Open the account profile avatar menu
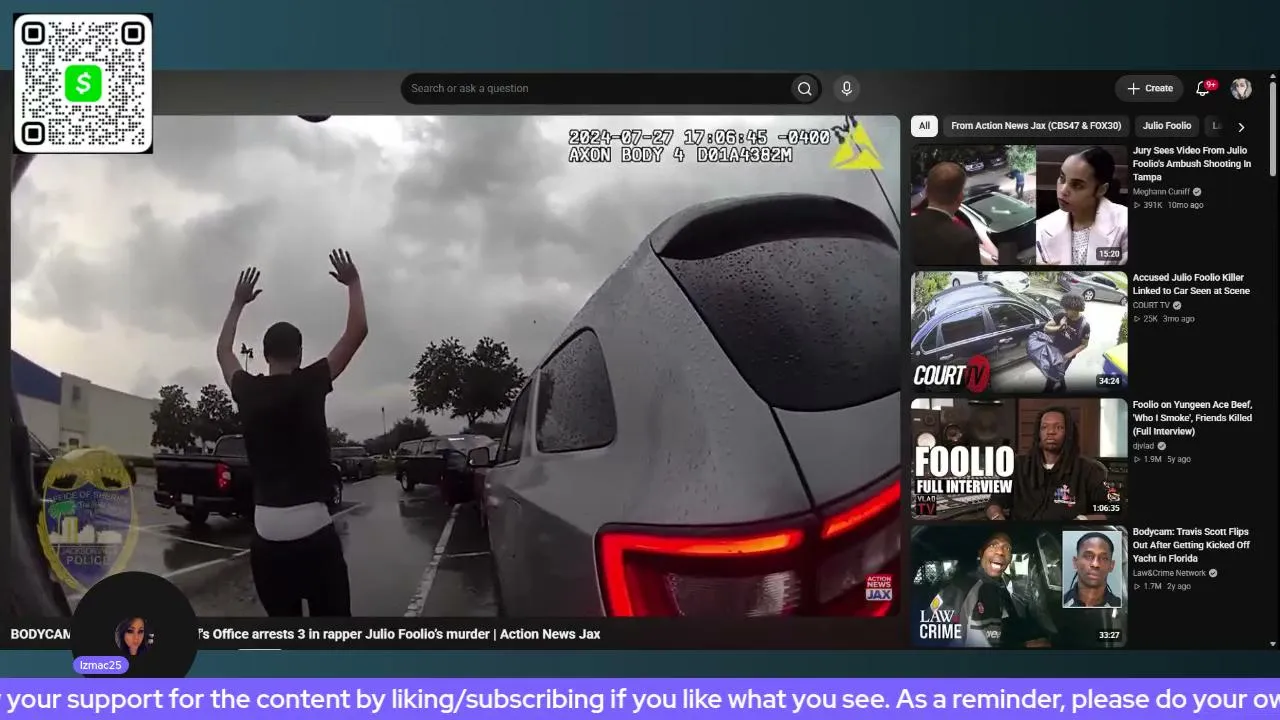Image resolution: width=1280 pixels, height=720 pixels. (1241, 89)
